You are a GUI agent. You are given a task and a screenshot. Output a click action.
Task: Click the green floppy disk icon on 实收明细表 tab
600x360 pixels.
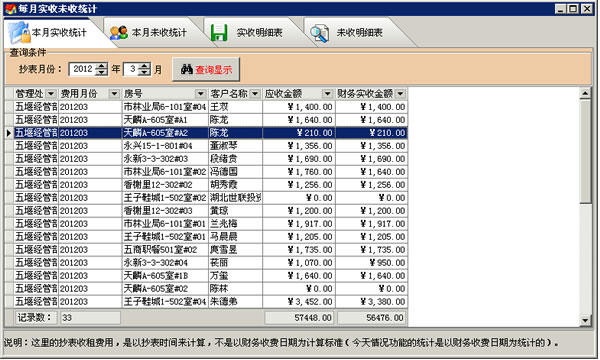(219, 33)
